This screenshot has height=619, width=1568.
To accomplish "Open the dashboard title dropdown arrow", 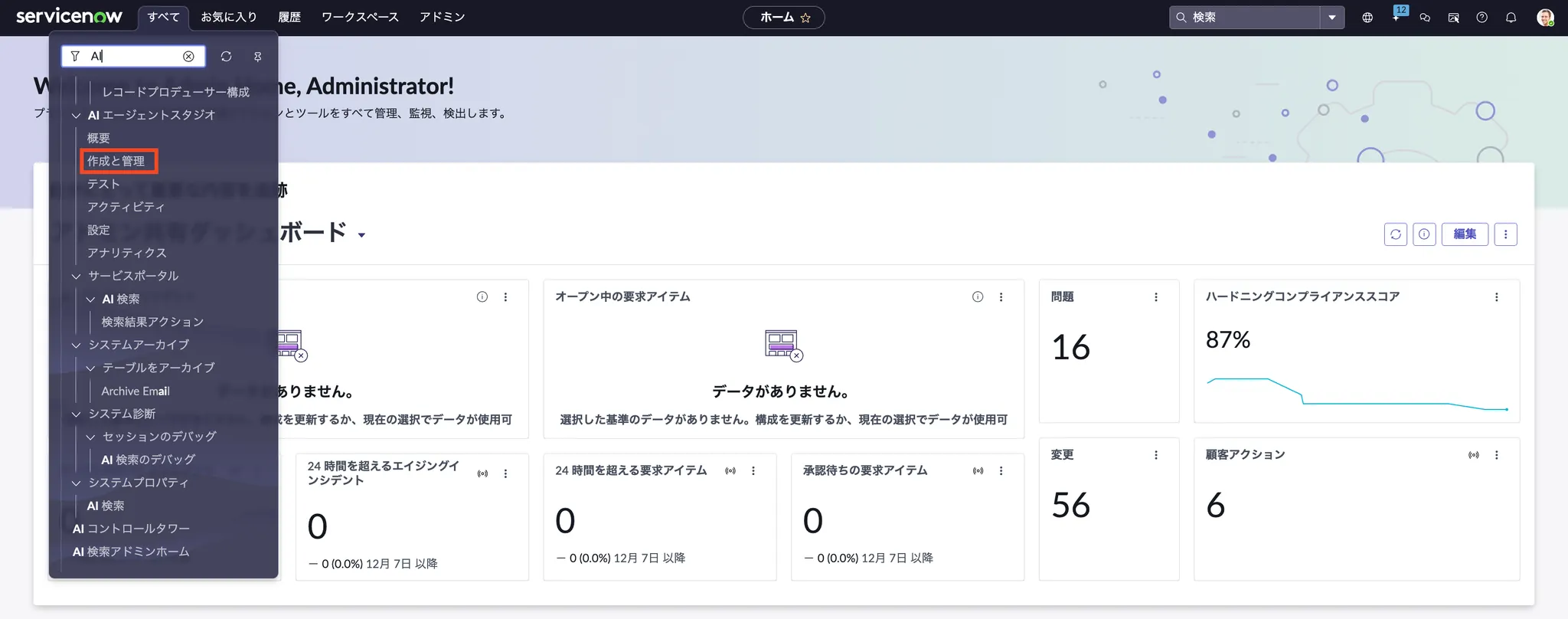I will point(361,235).
